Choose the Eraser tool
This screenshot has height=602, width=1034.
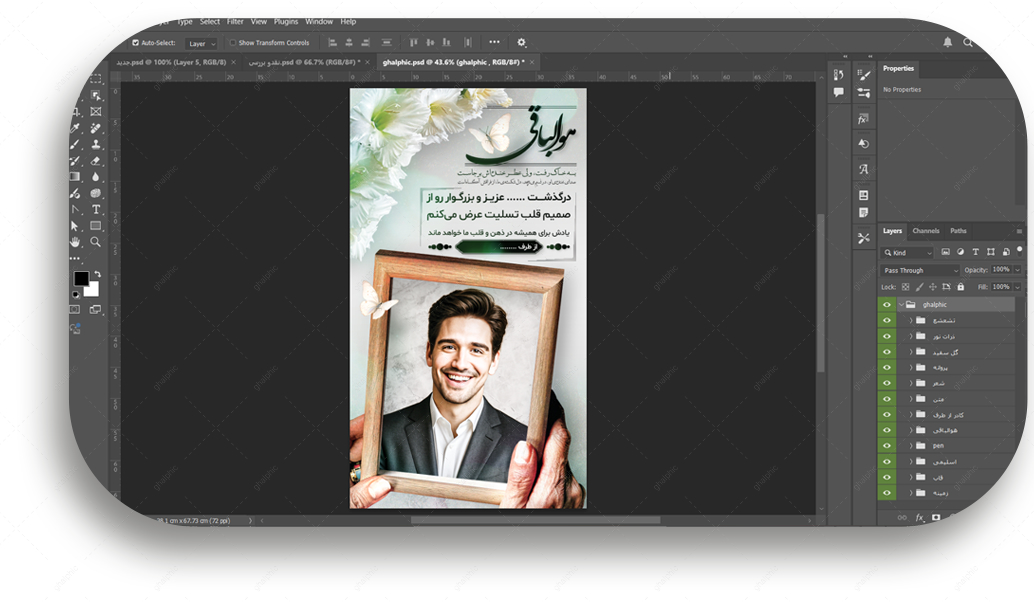point(96,160)
